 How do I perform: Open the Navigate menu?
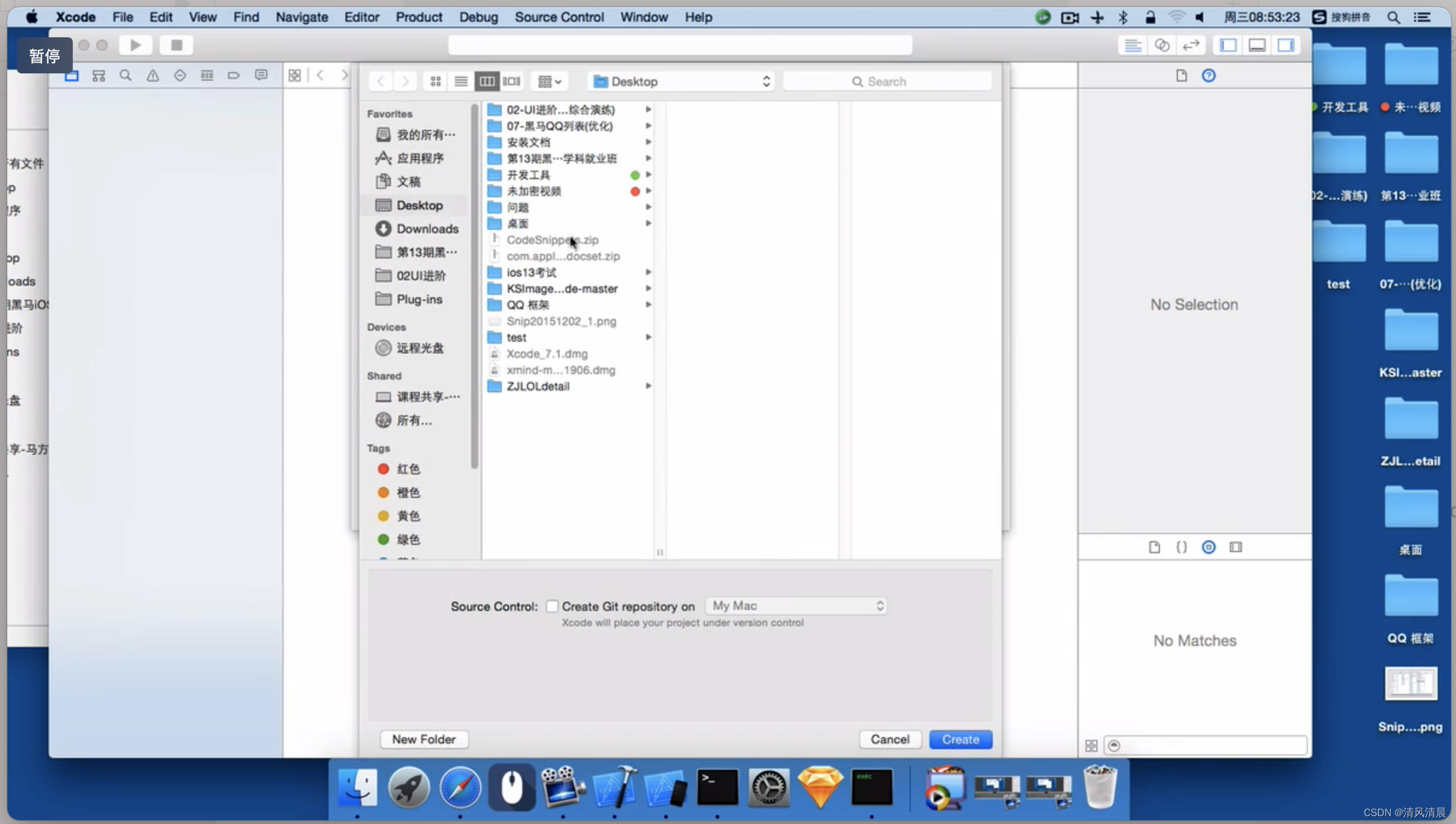[x=301, y=17]
